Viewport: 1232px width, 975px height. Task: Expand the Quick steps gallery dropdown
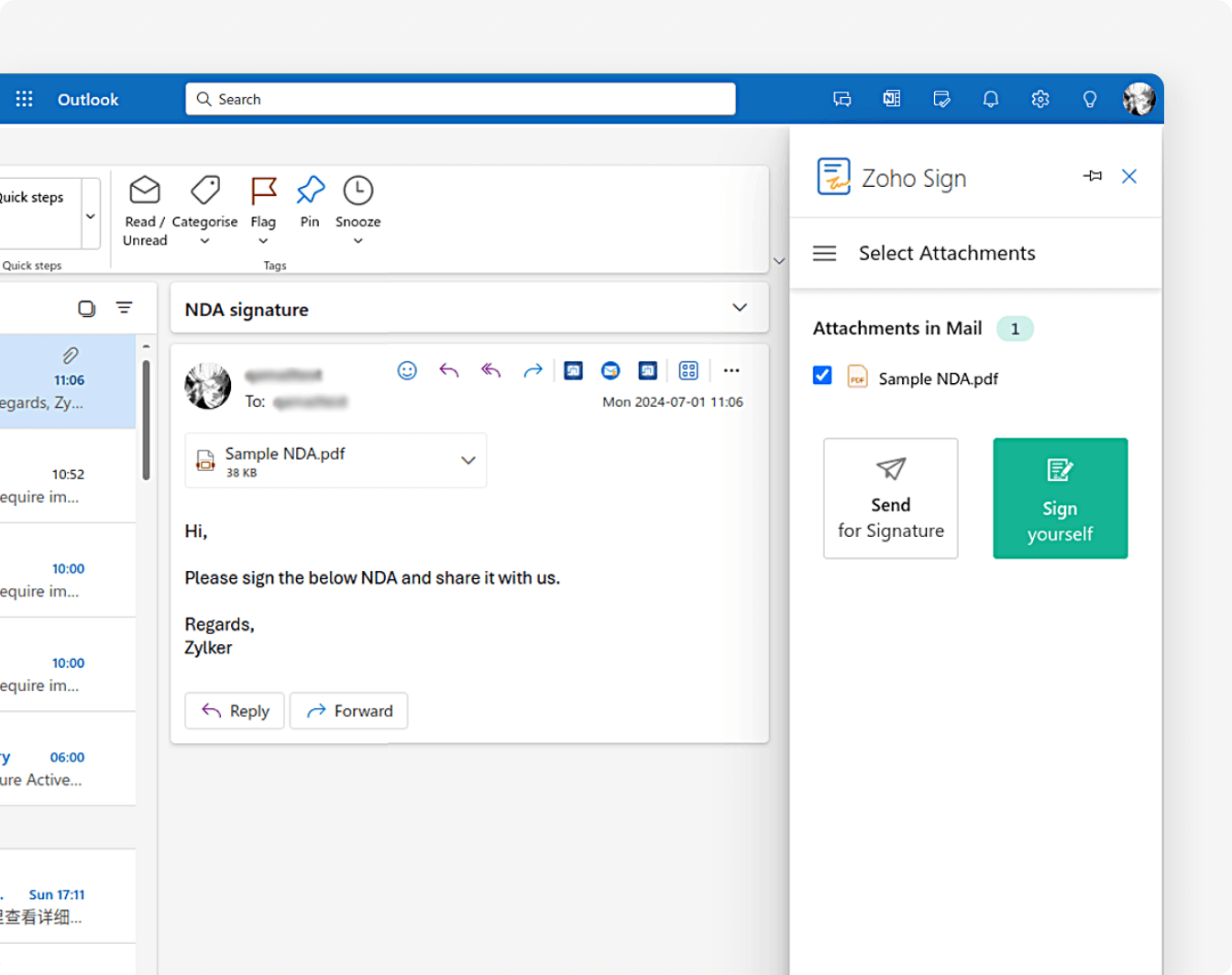[x=91, y=215]
